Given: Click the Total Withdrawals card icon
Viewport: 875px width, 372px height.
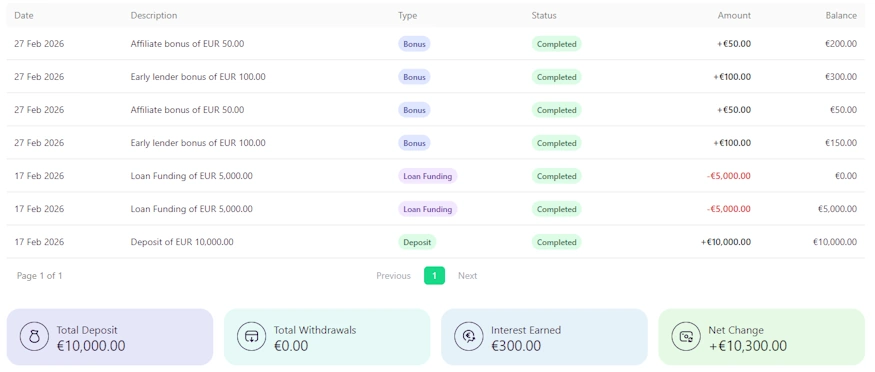Looking at the screenshot, I should (x=251, y=337).
